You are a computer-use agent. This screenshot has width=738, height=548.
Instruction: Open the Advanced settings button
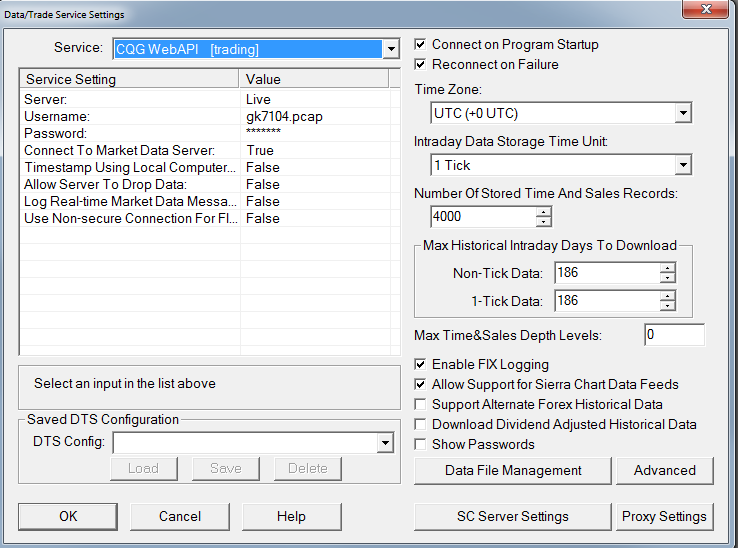pos(665,470)
